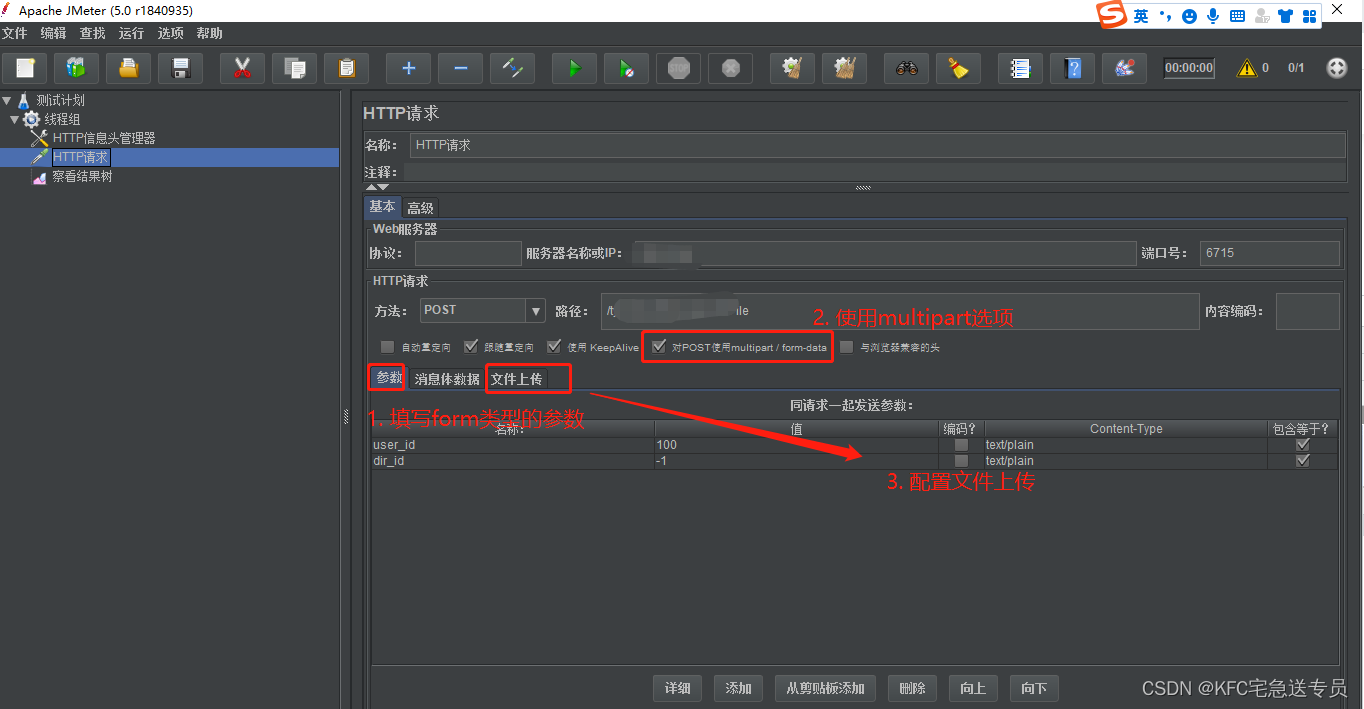
Task: Open the Function Helper dialog icon
Action: [1020, 68]
